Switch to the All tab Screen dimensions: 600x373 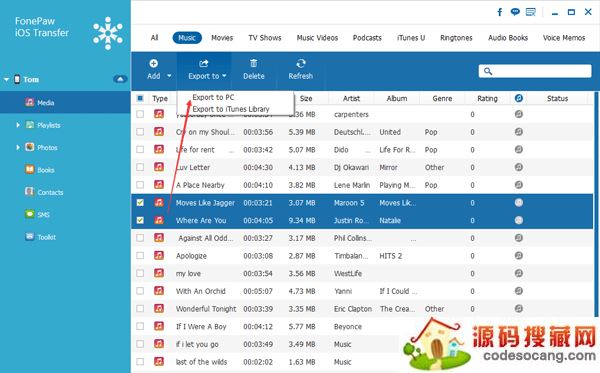pos(154,37)
